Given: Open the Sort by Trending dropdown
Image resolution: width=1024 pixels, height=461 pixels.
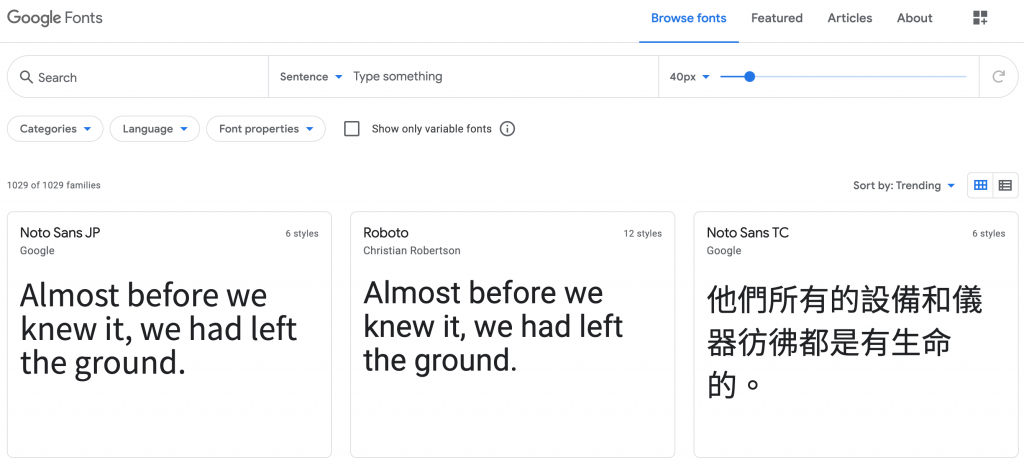Looking at the screenshot, I should click(x=904, y=185).
